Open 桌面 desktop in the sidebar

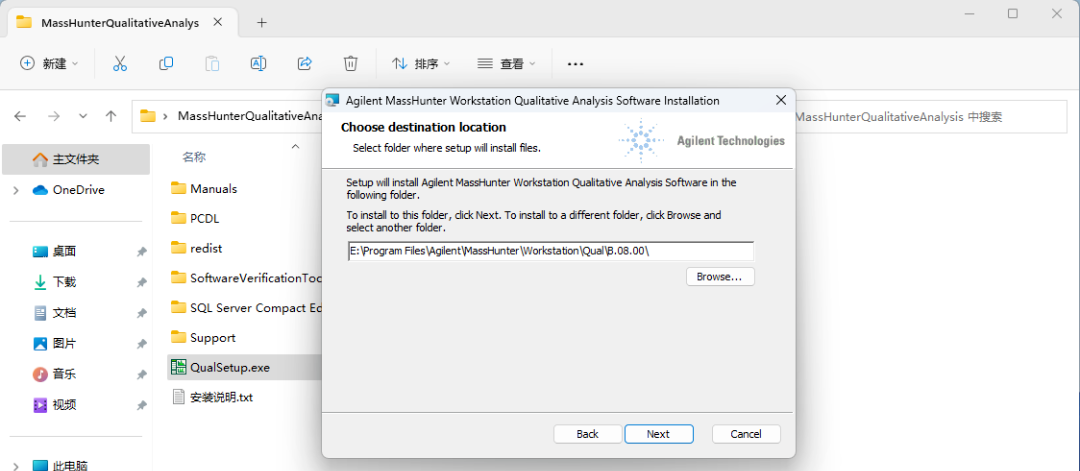(64, 251)
